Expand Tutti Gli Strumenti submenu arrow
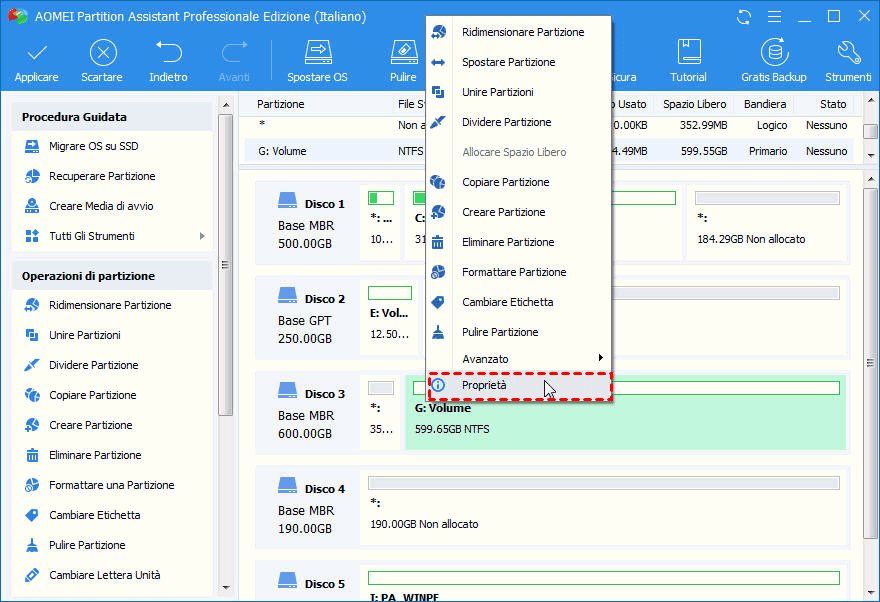880x602 pixels. click(202, 236)
